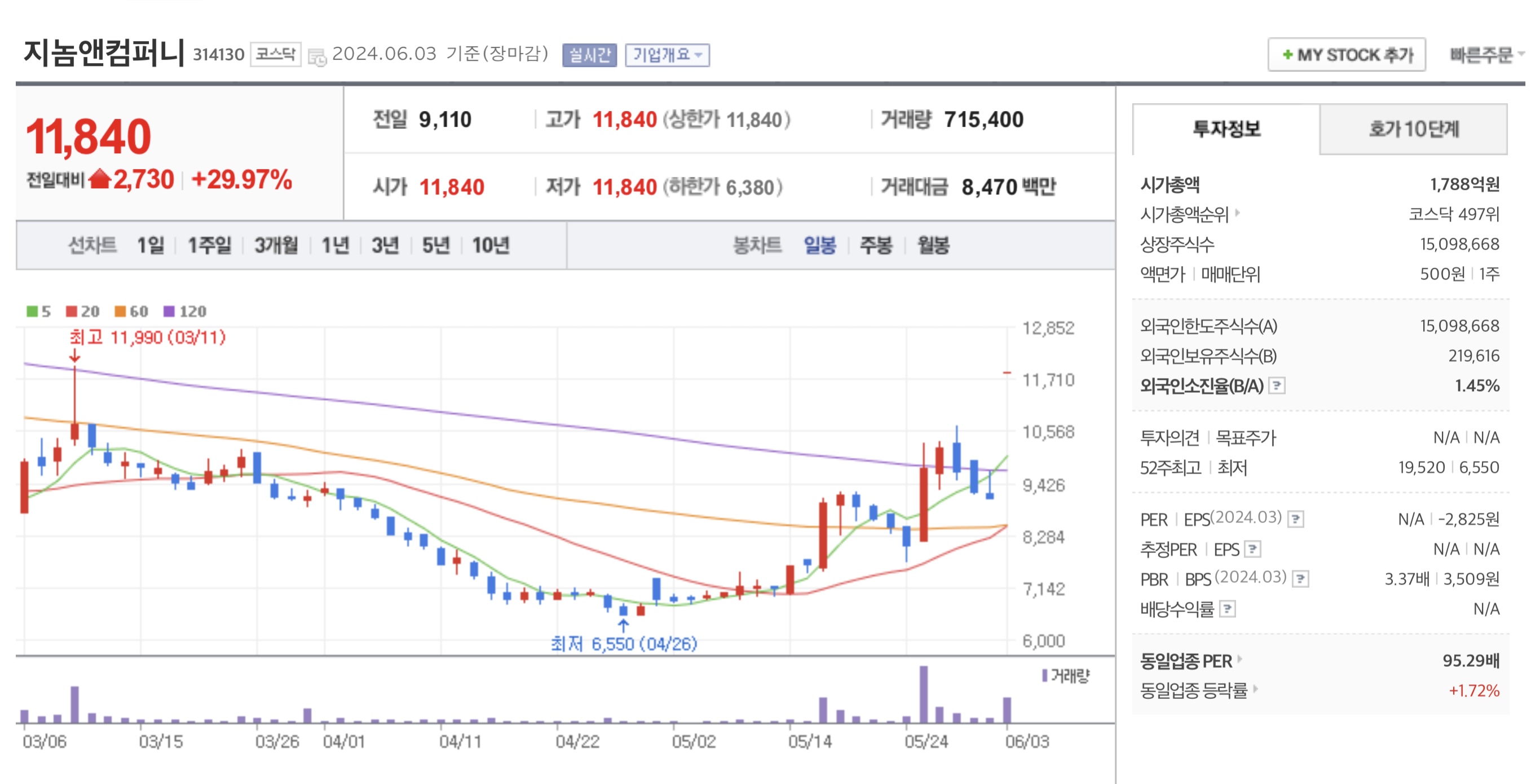Click the 3.37배 PBR value

[1407, 578]
